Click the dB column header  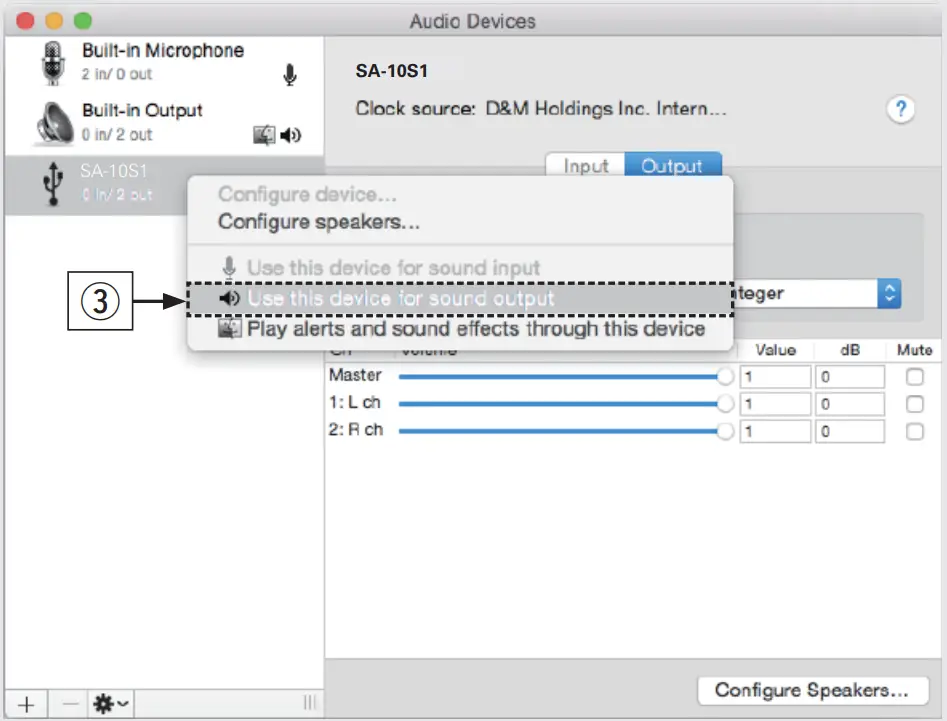pos(850,350)
